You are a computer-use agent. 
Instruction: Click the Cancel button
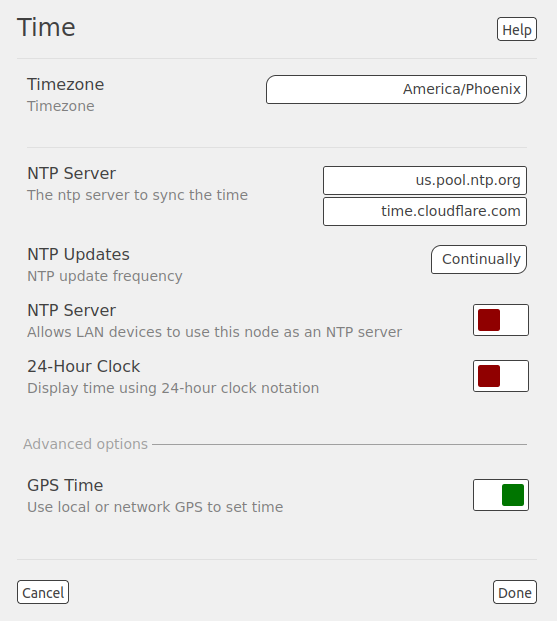point(43,592)
